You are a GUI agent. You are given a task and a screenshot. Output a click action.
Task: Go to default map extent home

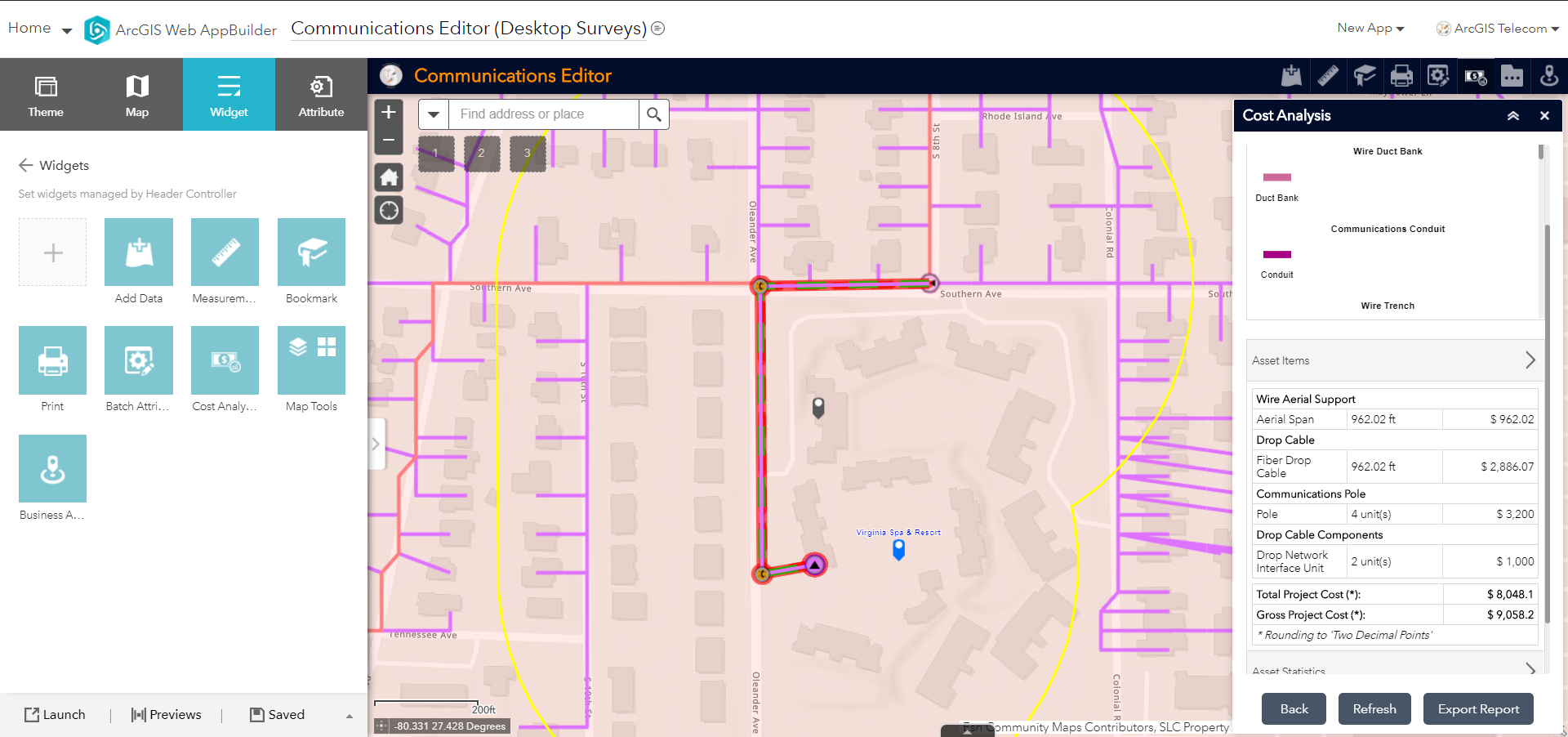pos(389,176)
